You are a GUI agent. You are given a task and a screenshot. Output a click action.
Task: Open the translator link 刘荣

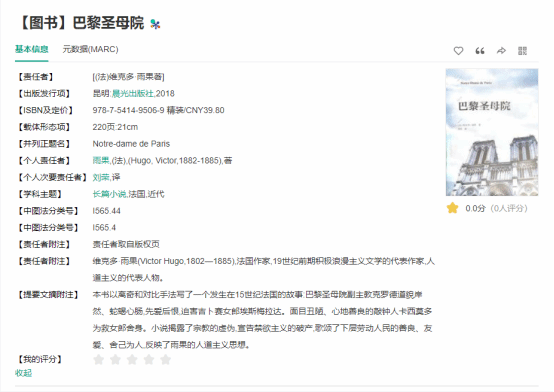point(101,177)
